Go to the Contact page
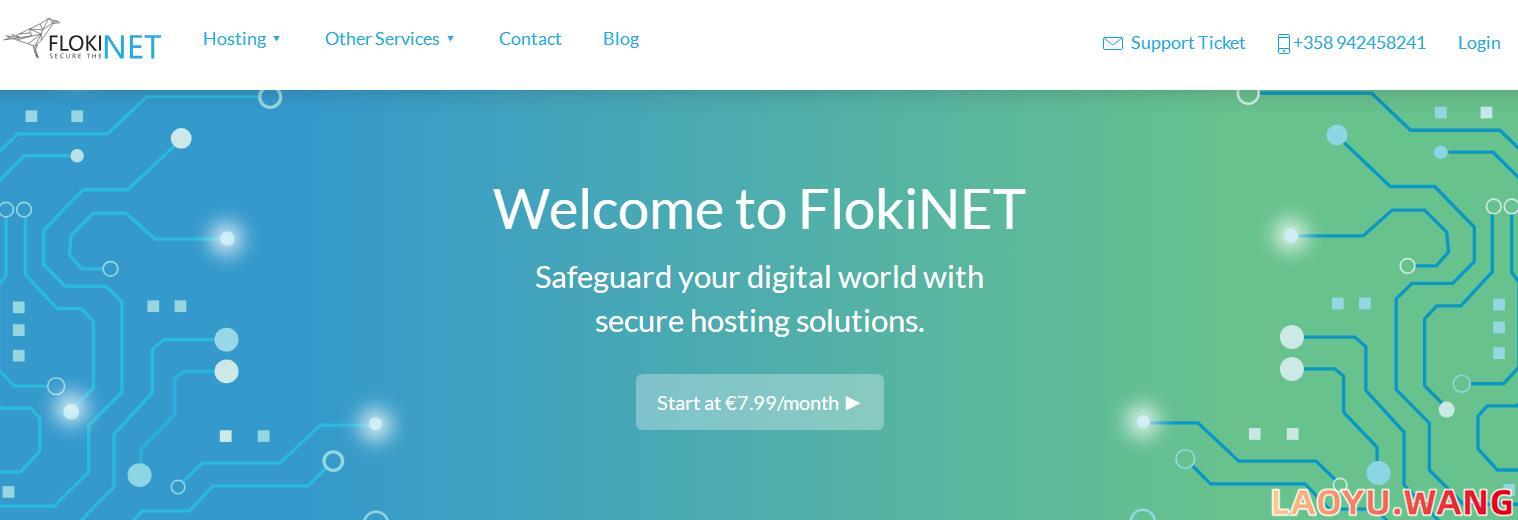This screenshot has width=1518, height=520. pos(530,39)
